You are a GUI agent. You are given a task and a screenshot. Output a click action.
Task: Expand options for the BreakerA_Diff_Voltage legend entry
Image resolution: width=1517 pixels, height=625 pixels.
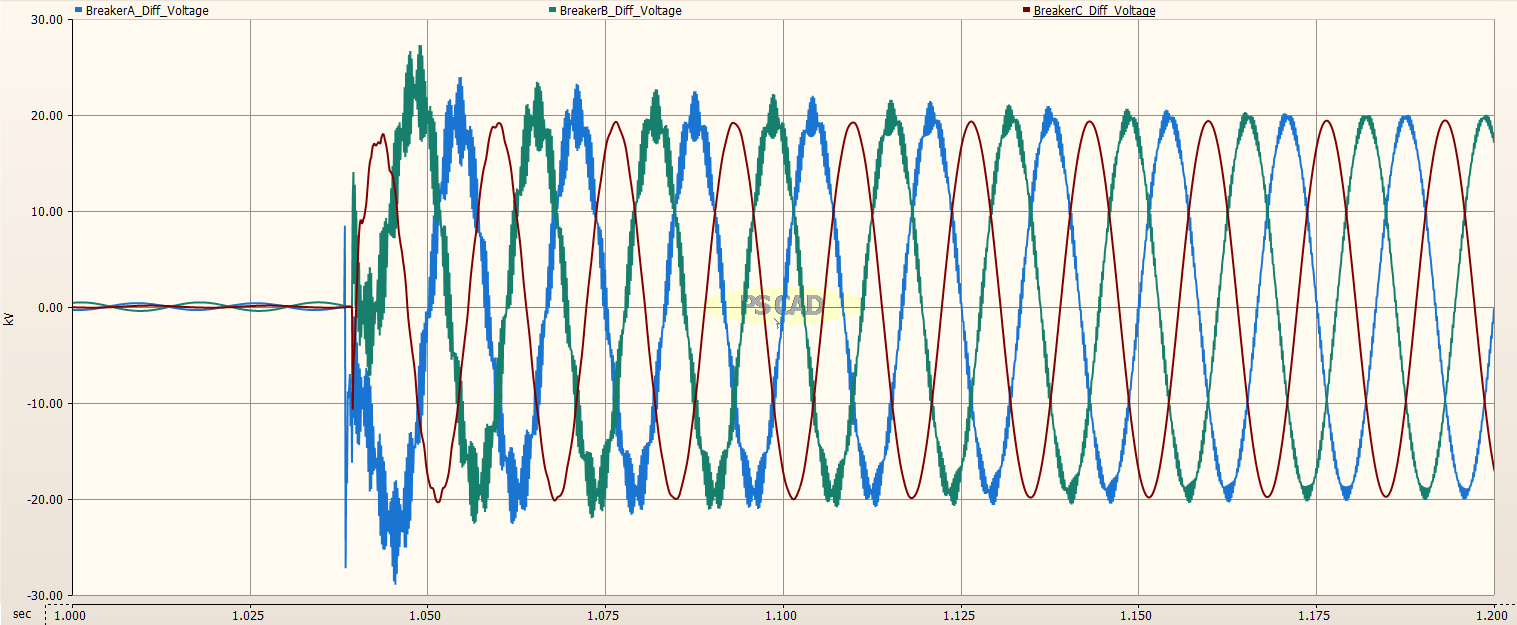pos(141,10)
